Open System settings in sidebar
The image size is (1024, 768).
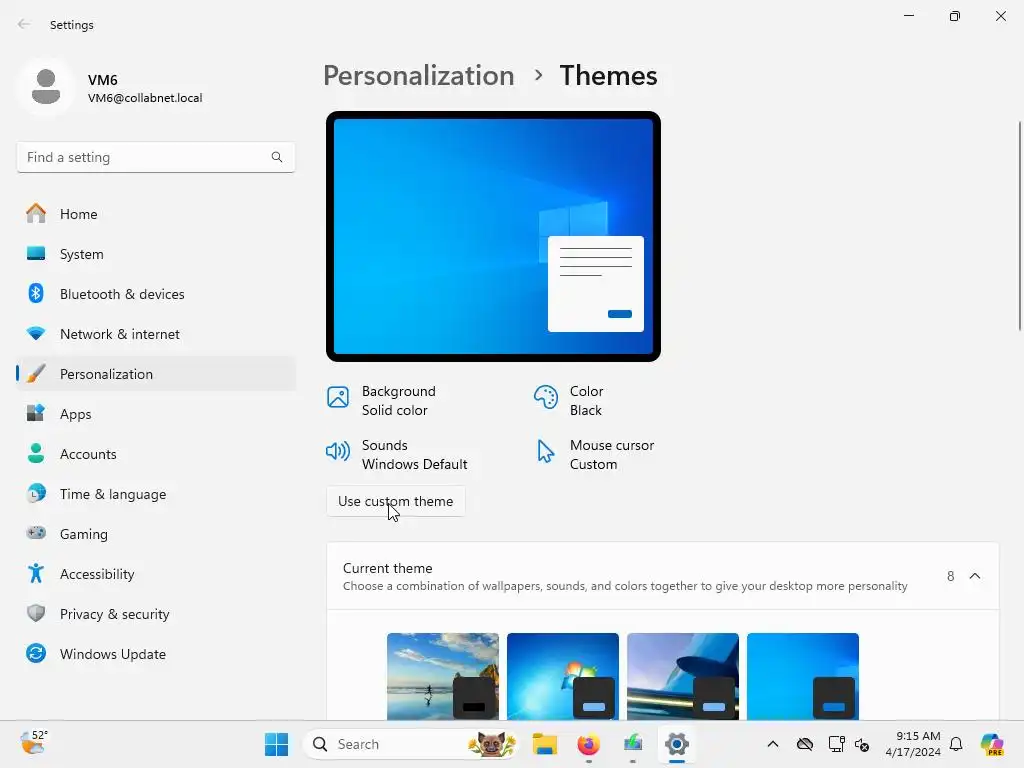pos(155,254)
